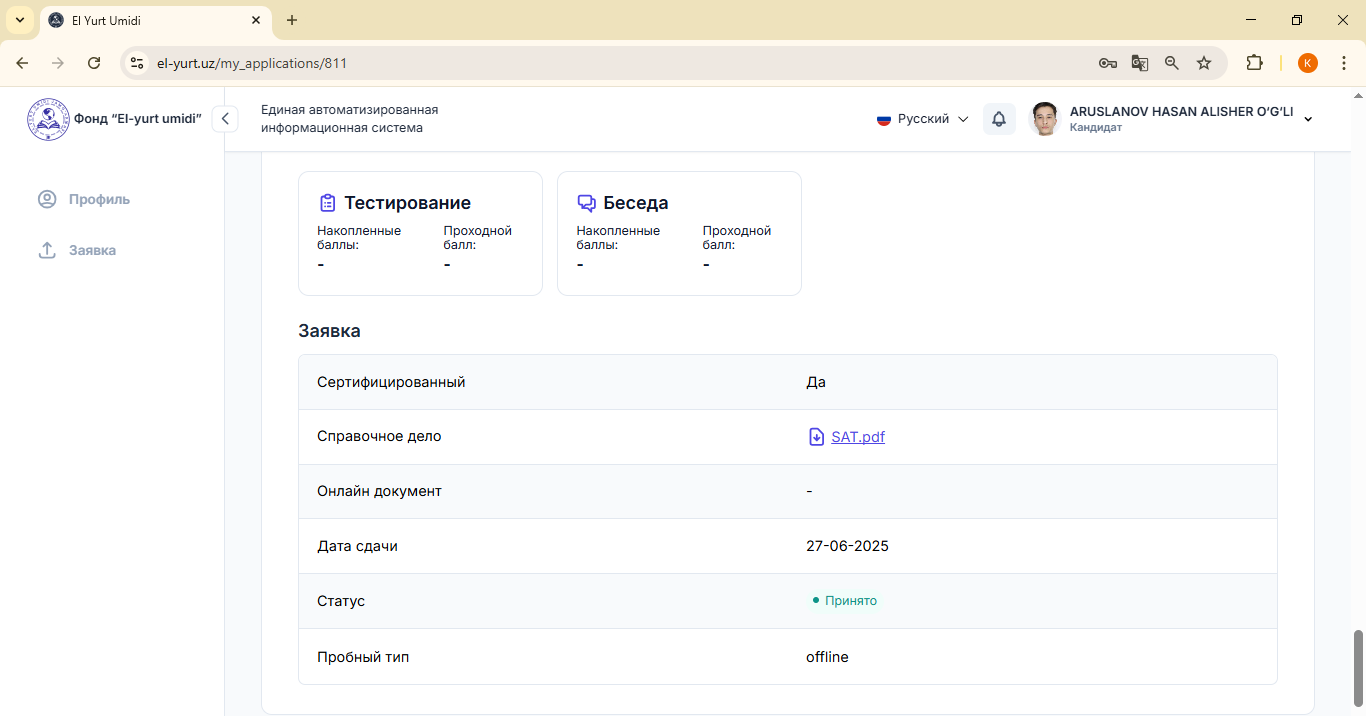Click the Дата сдачи row label
Image resolution: width=1366 pixels, height=716 pixels.
[357, 546]
